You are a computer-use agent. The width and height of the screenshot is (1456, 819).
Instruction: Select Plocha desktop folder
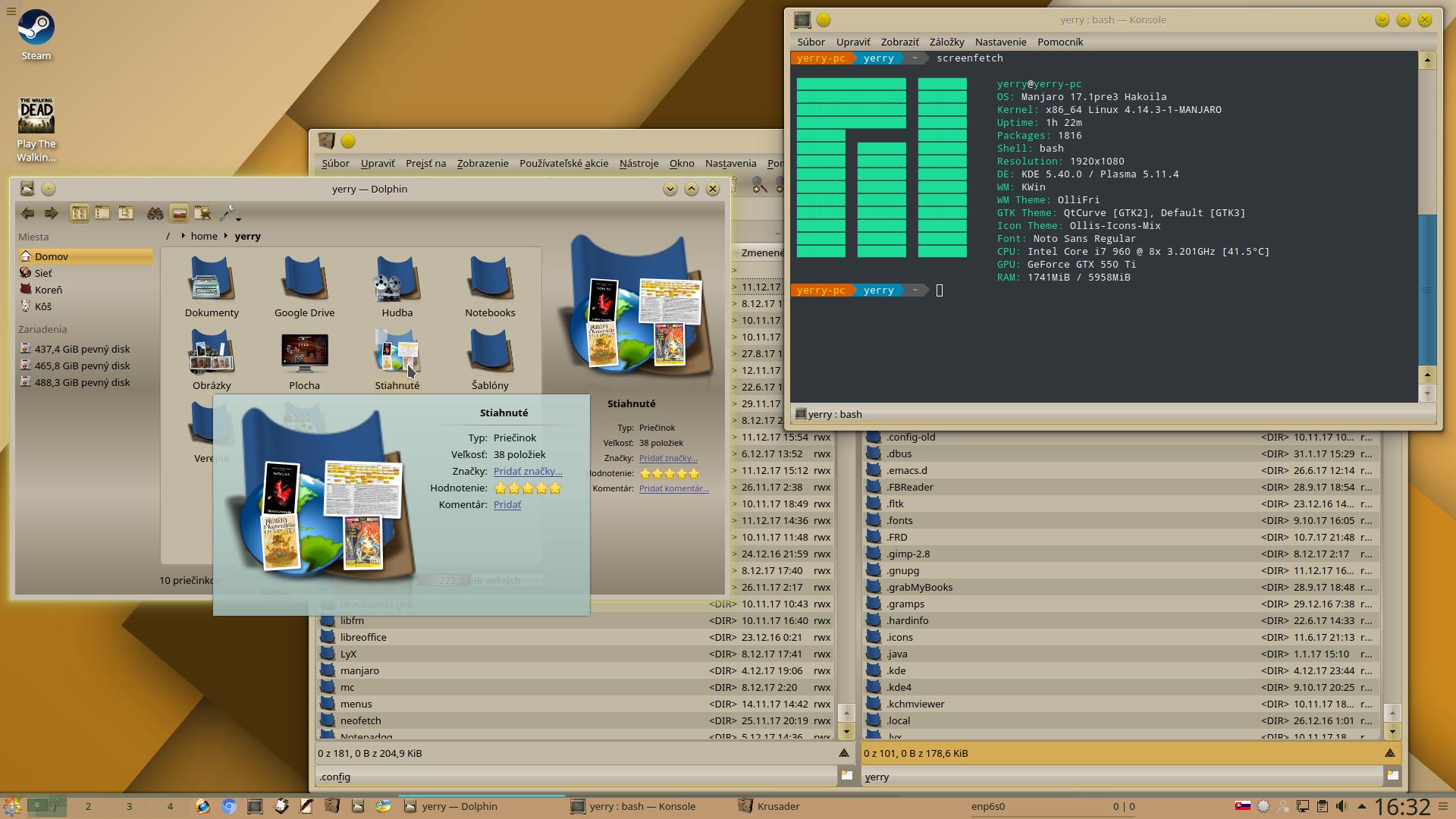click(x=304, y=358)
